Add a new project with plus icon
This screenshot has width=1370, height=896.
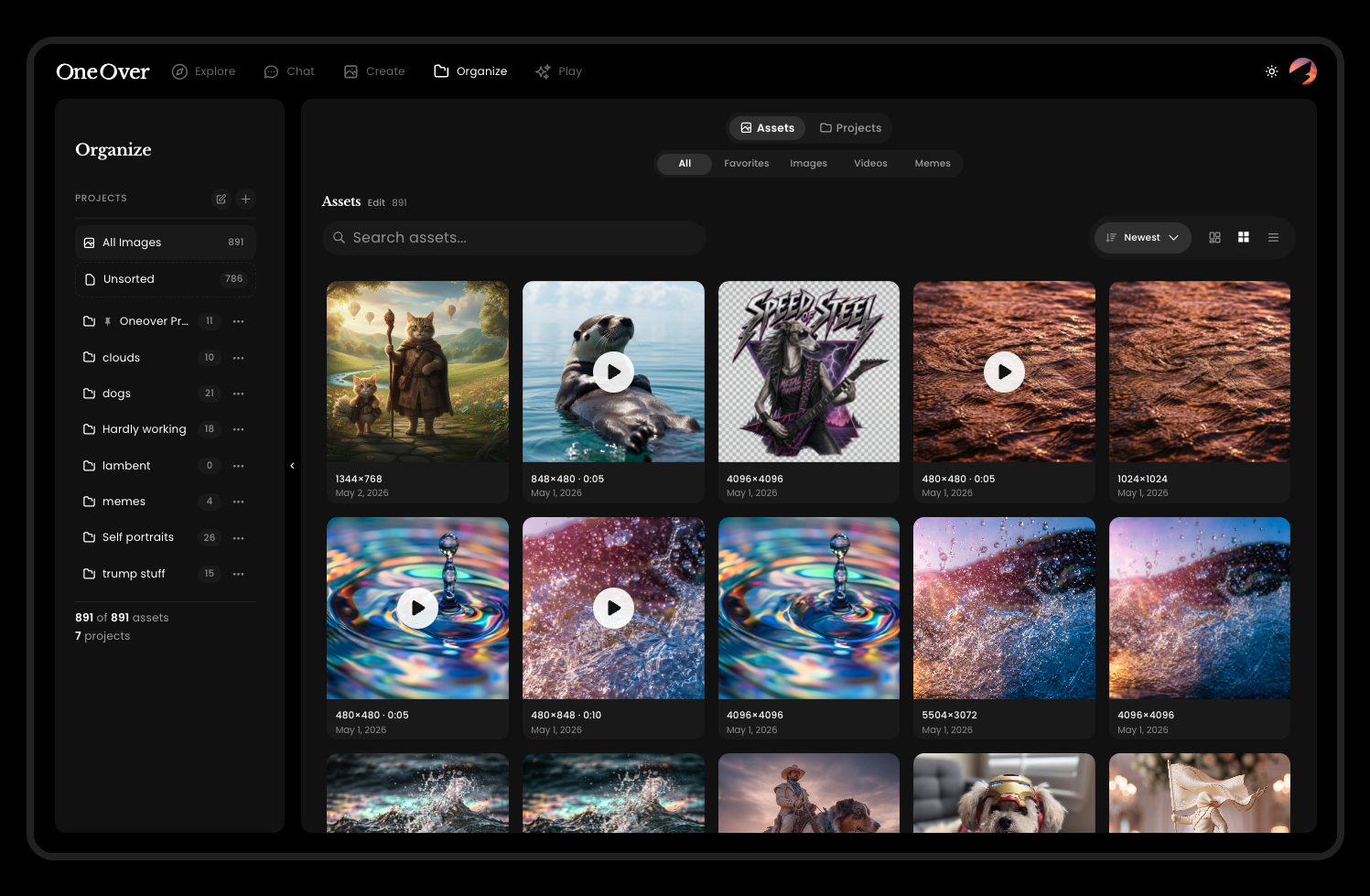[x=245, y=199]
